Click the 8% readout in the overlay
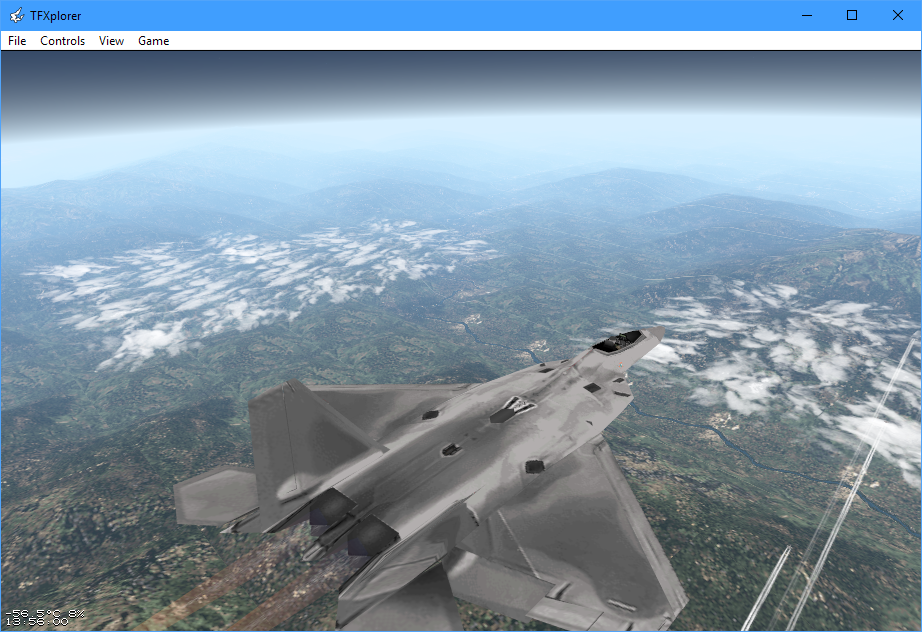 (x=76, y=612)
